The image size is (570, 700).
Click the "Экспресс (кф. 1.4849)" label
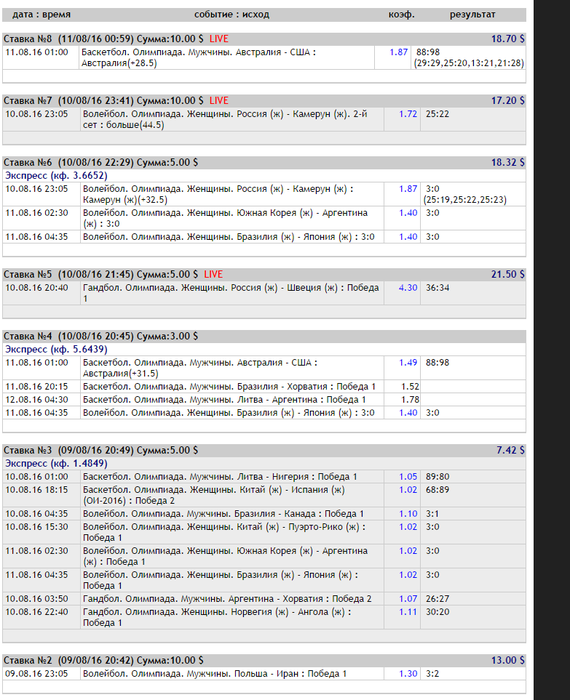[x=56, y=463]
